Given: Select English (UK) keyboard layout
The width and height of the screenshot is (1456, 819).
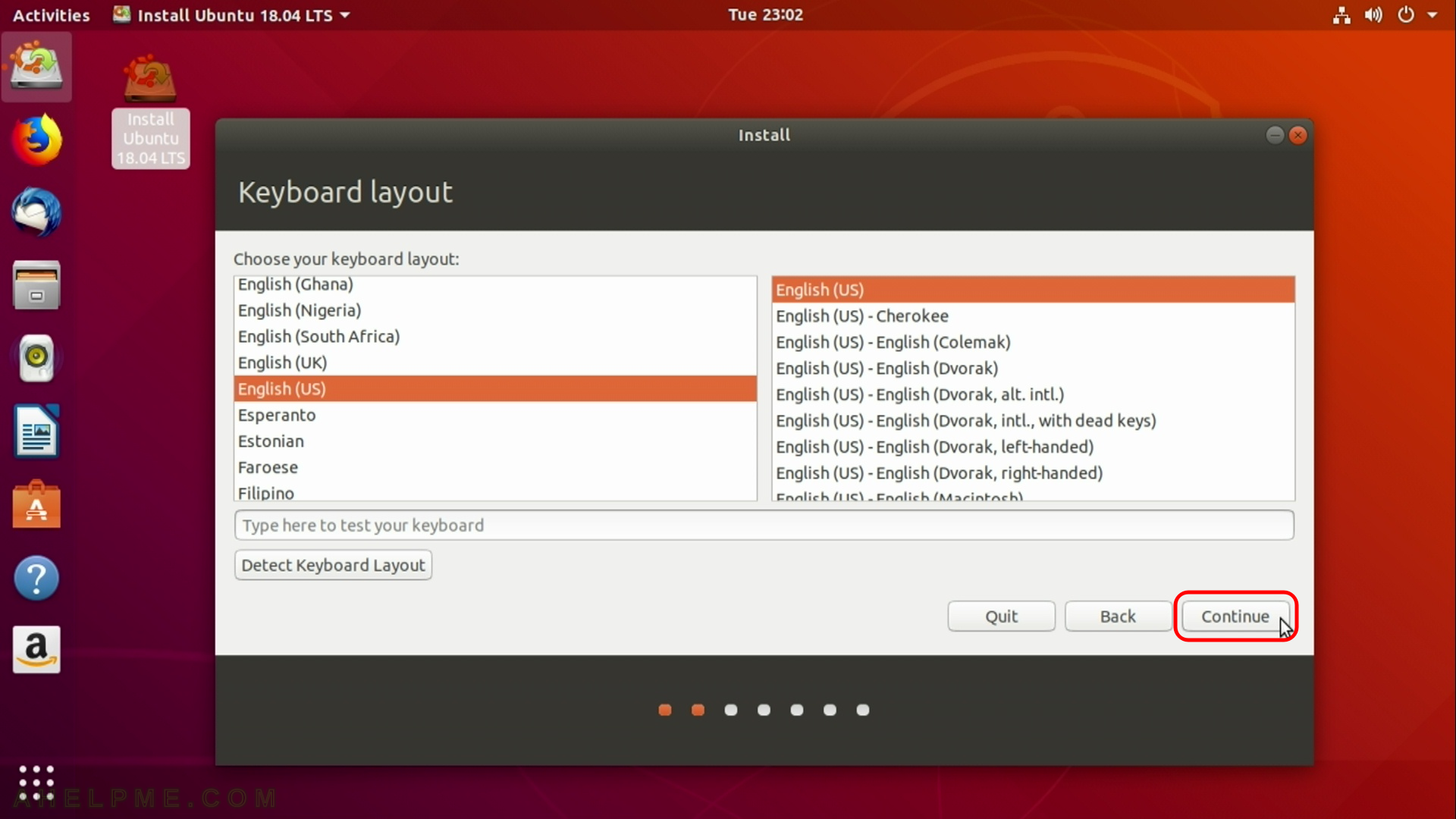Looking at the screenshot, I should tap(282, 362).
